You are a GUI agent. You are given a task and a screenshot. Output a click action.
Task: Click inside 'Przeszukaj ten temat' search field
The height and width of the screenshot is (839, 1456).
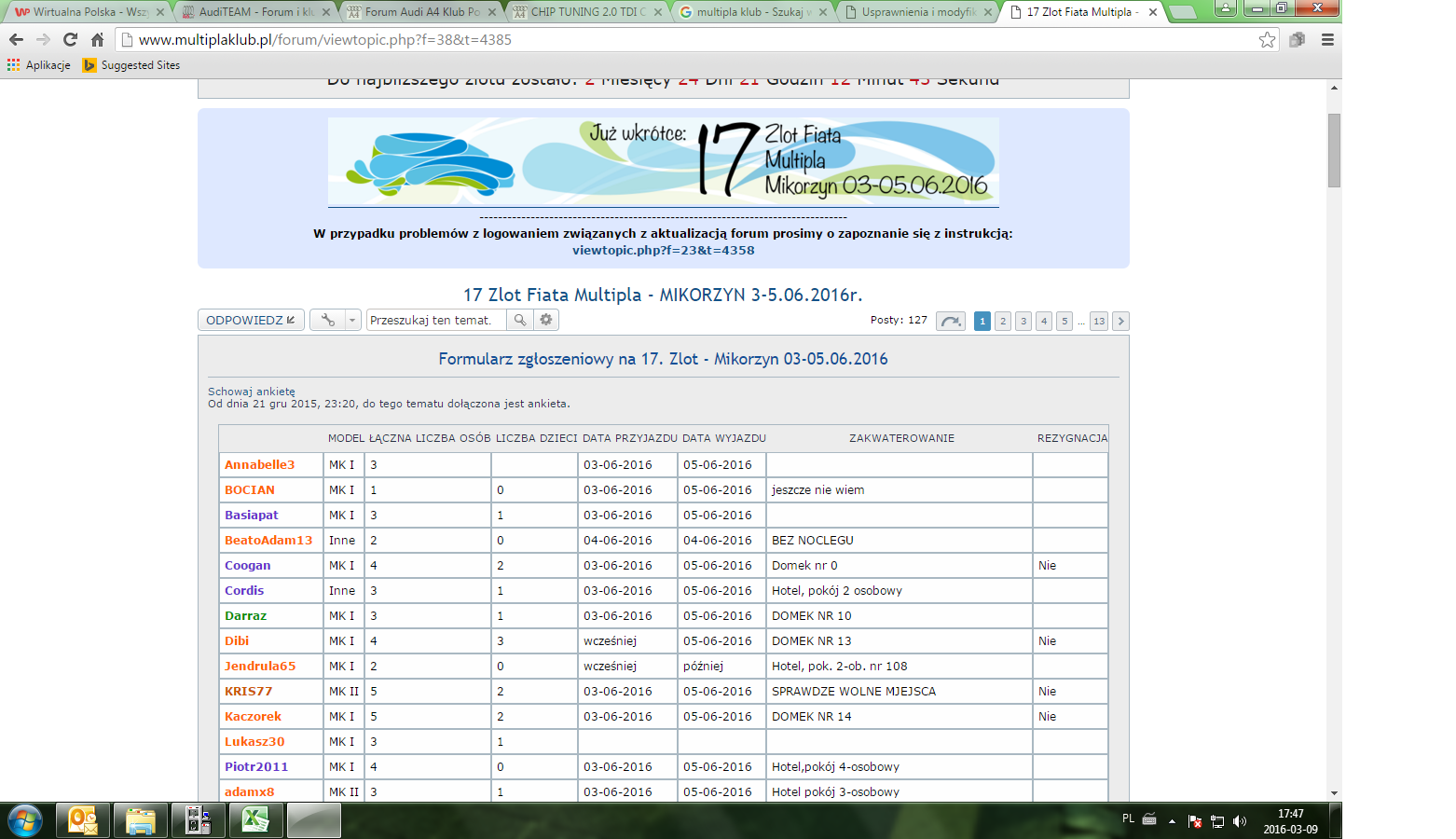click(x=433, y=320)
